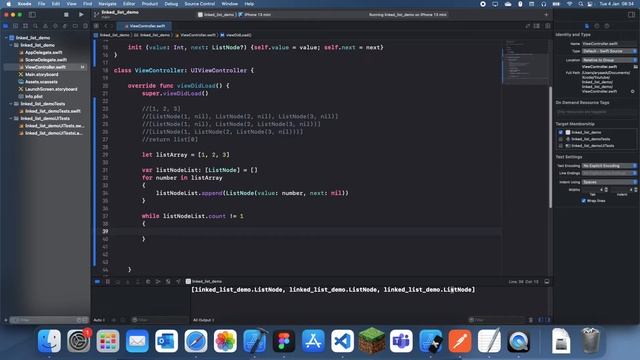
Task: Click the tab width stepper
Action: pos(606,189)
